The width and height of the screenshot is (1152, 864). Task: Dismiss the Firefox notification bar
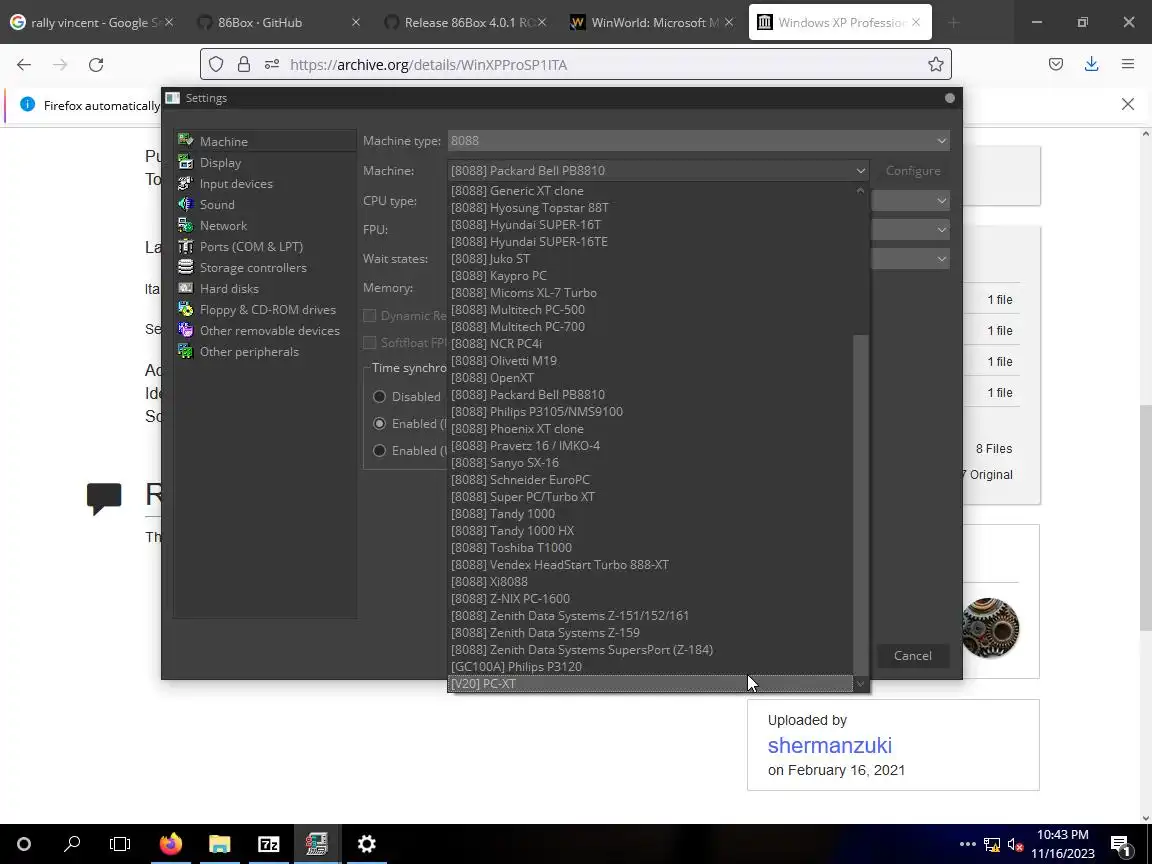(x=1128, y=104)
